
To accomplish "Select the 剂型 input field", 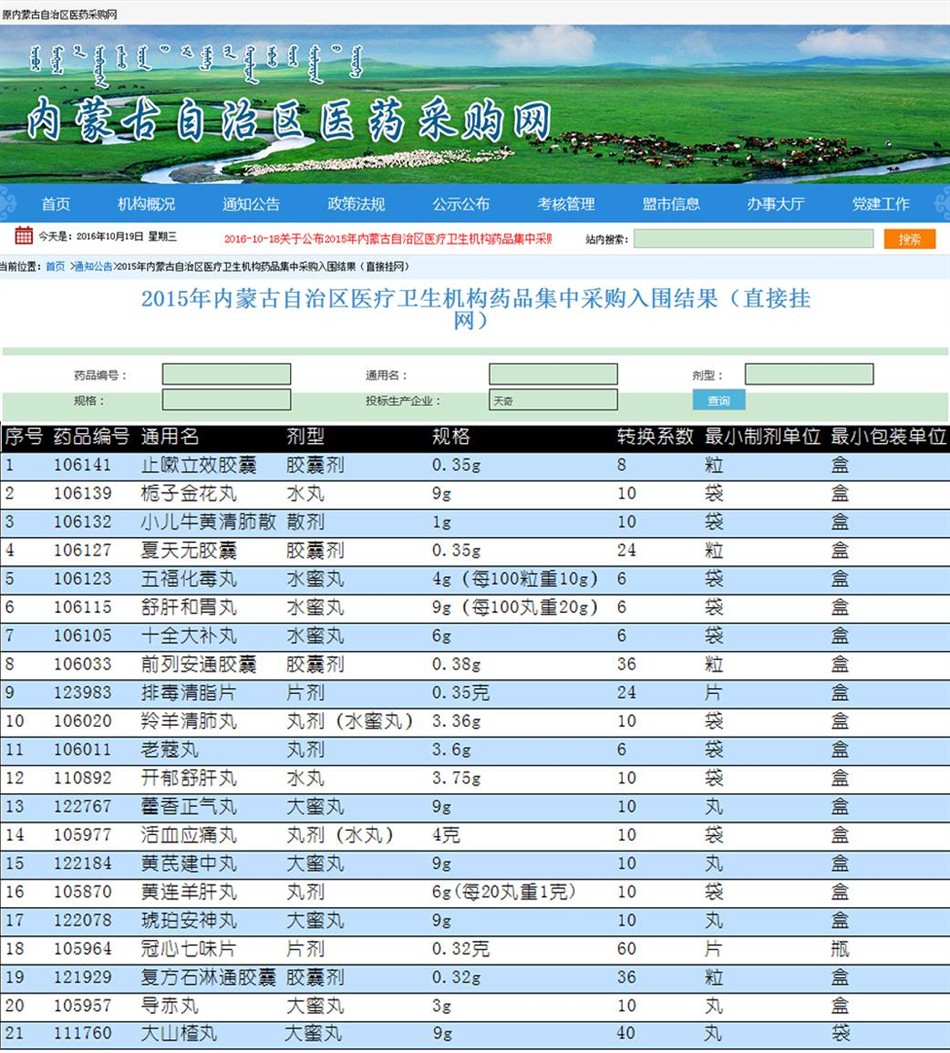I will [x=808, y=375].
